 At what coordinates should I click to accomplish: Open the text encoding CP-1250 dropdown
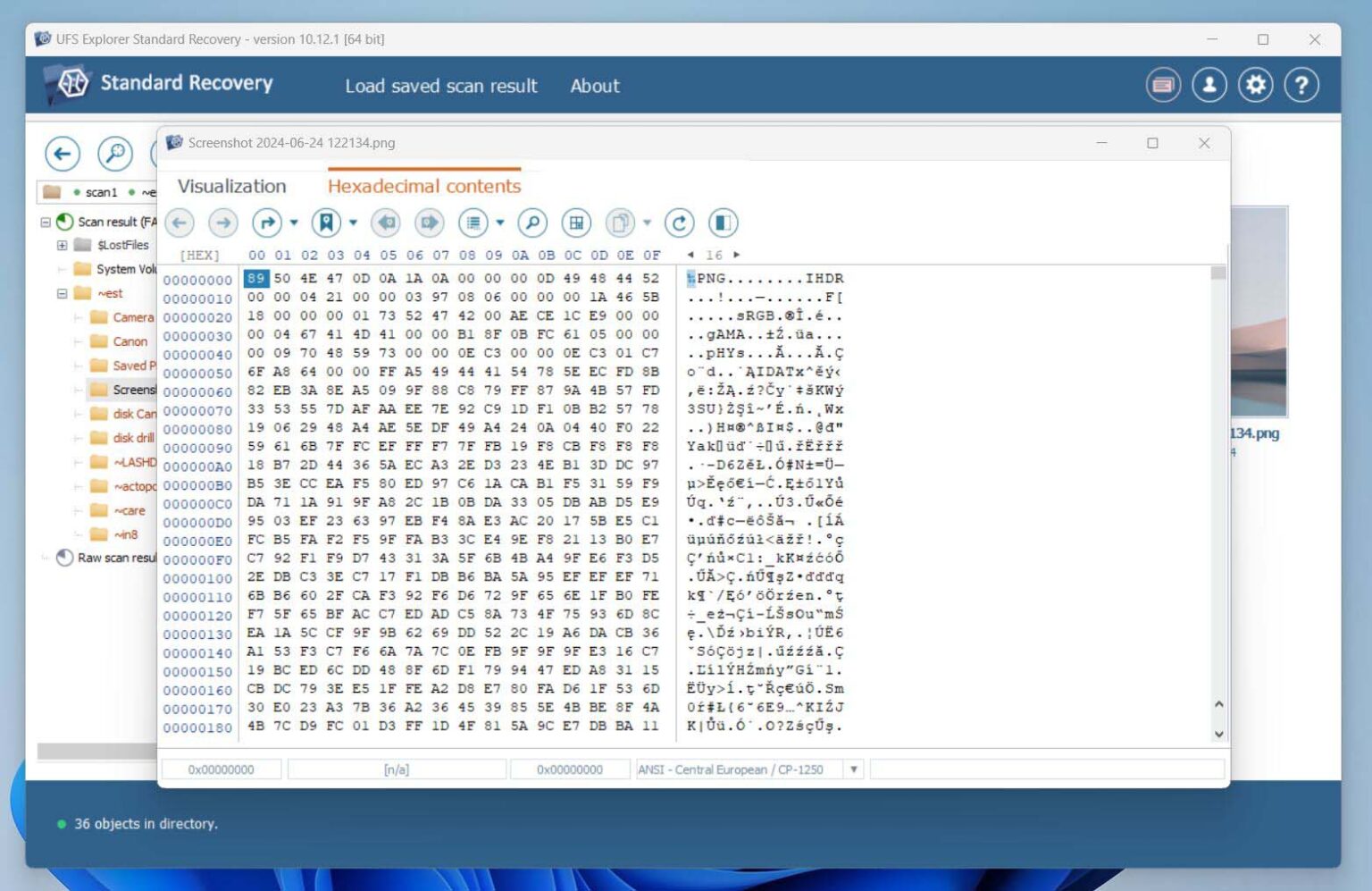[x=853, y=769]
